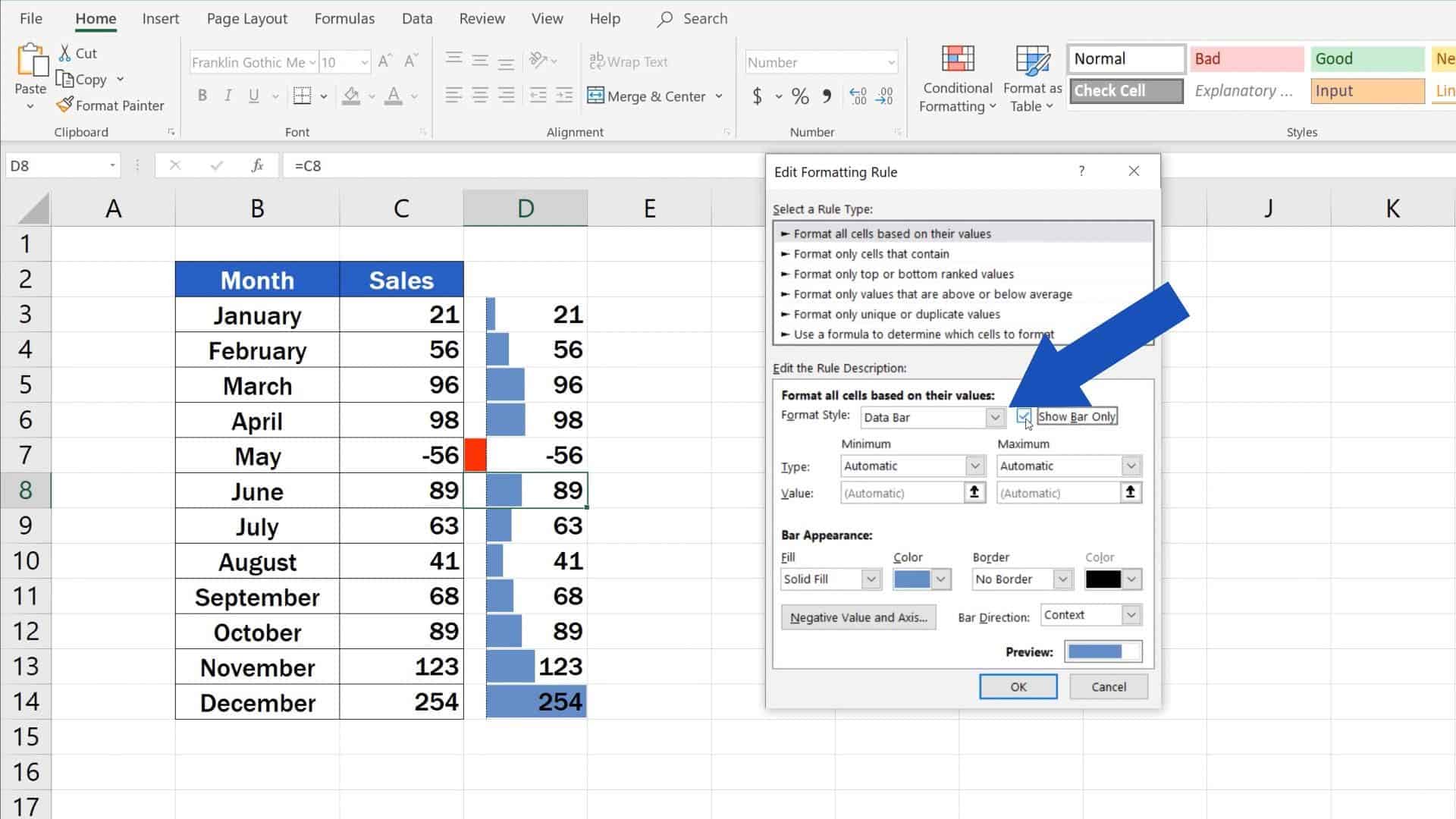The width and height of the screenshot is (1456, 819).
Task: Switch to the Formulas ribbon tab
Action: (344, 18)
